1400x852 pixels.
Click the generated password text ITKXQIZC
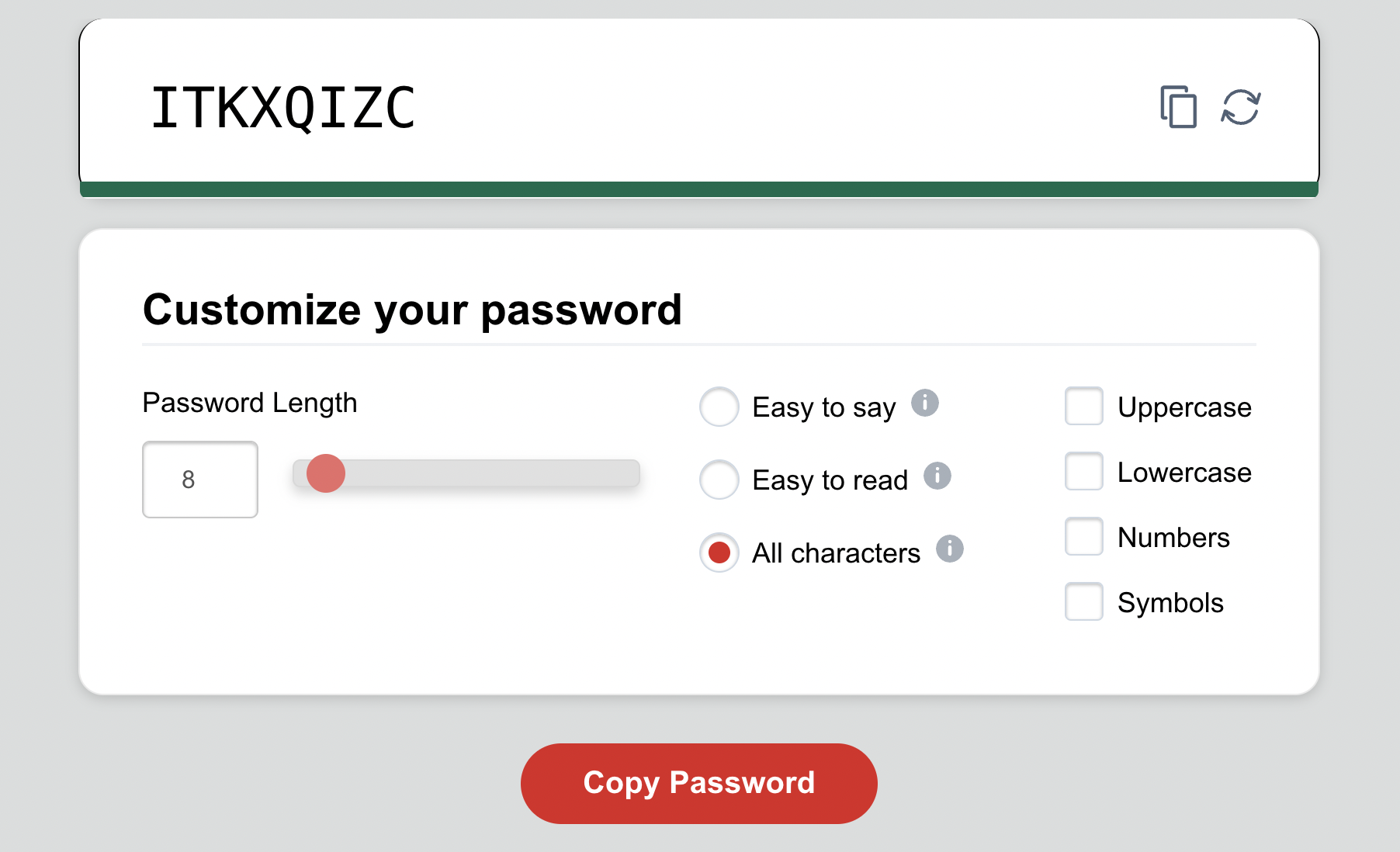pos(283,108)
